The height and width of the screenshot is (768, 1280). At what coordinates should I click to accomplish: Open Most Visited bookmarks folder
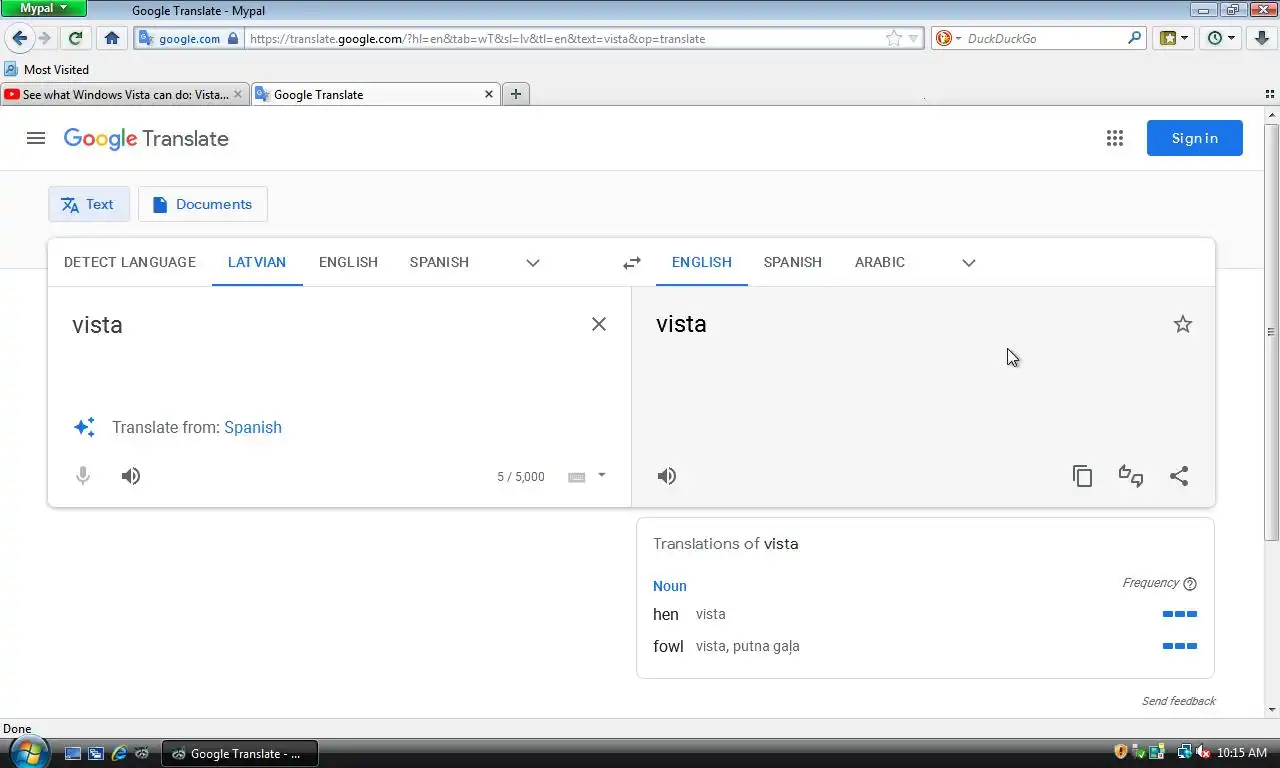47,70
